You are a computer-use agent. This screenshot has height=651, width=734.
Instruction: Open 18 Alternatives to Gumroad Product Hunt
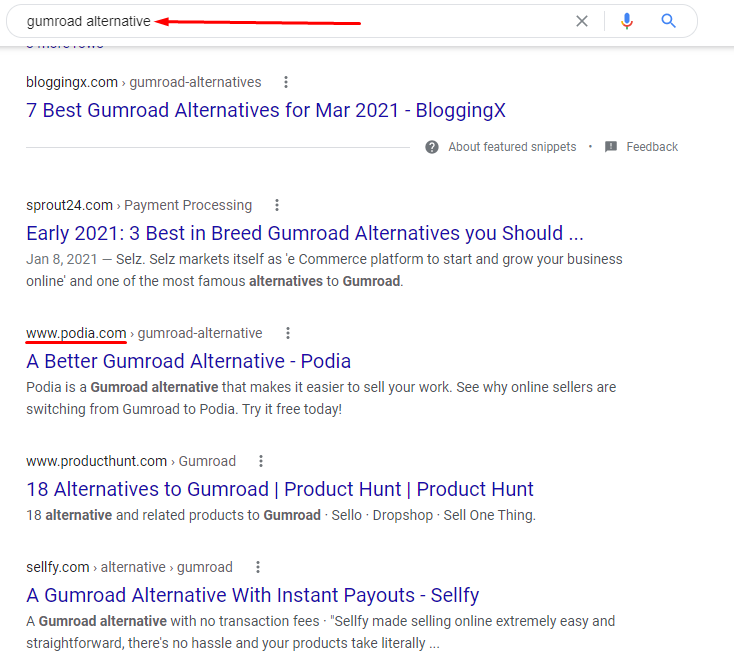[280, 490]
